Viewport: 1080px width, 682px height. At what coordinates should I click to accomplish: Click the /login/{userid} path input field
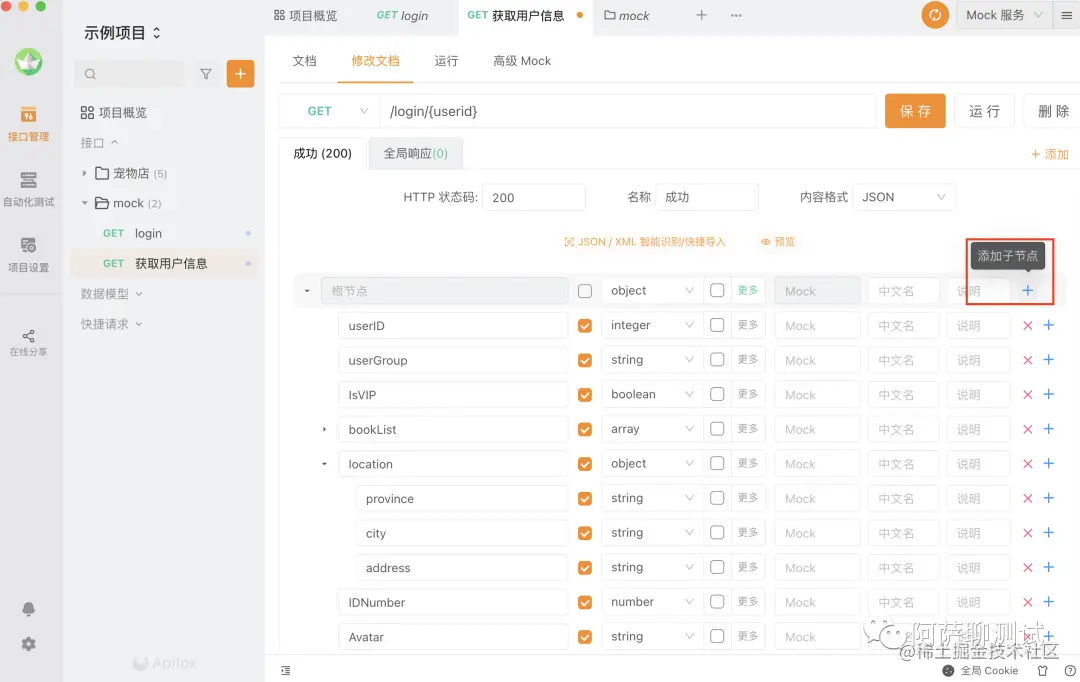(600, 112)
